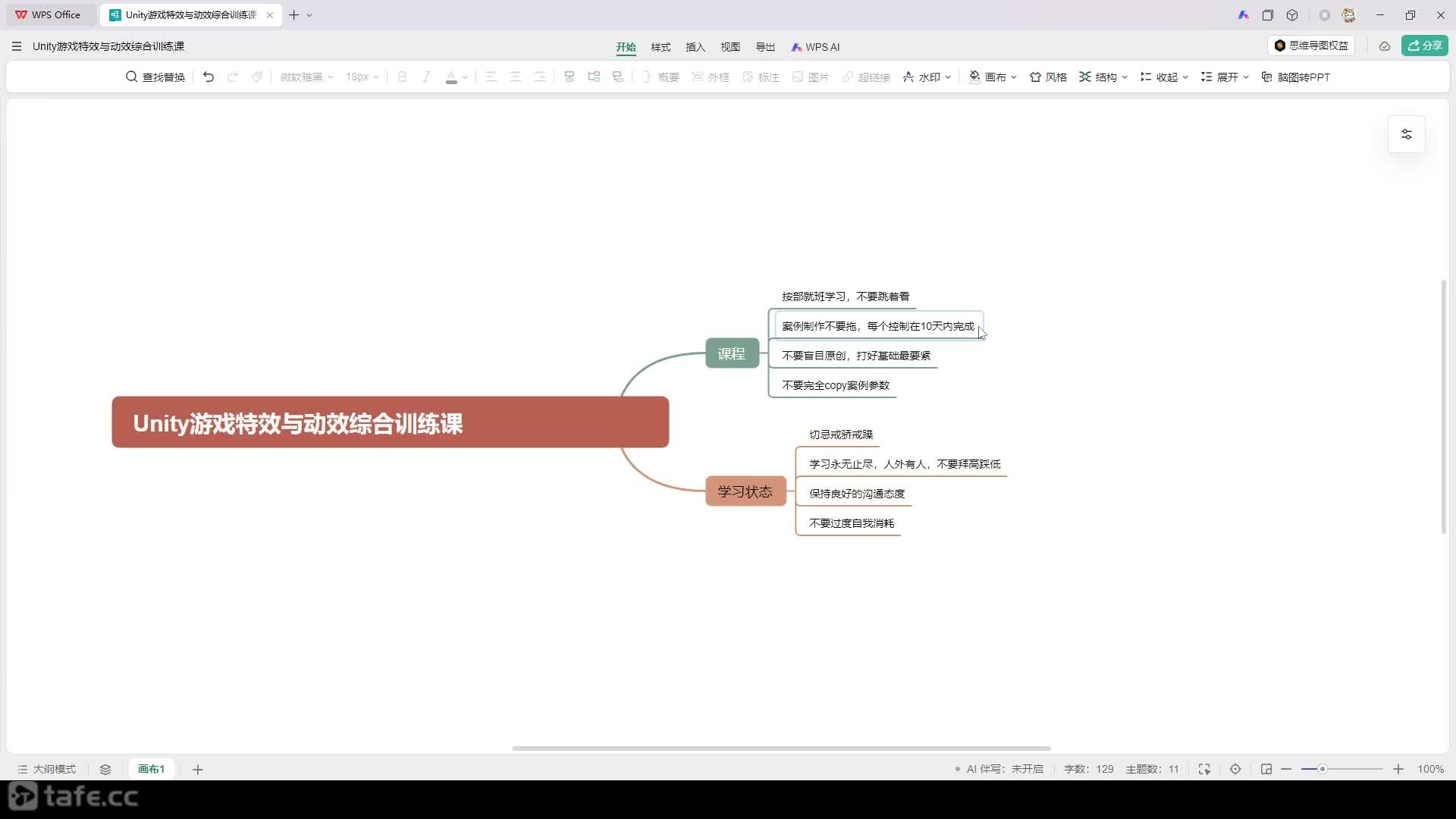Open Find and Replace (查找替换)
Screen dimensions: 1456x819
155,77
